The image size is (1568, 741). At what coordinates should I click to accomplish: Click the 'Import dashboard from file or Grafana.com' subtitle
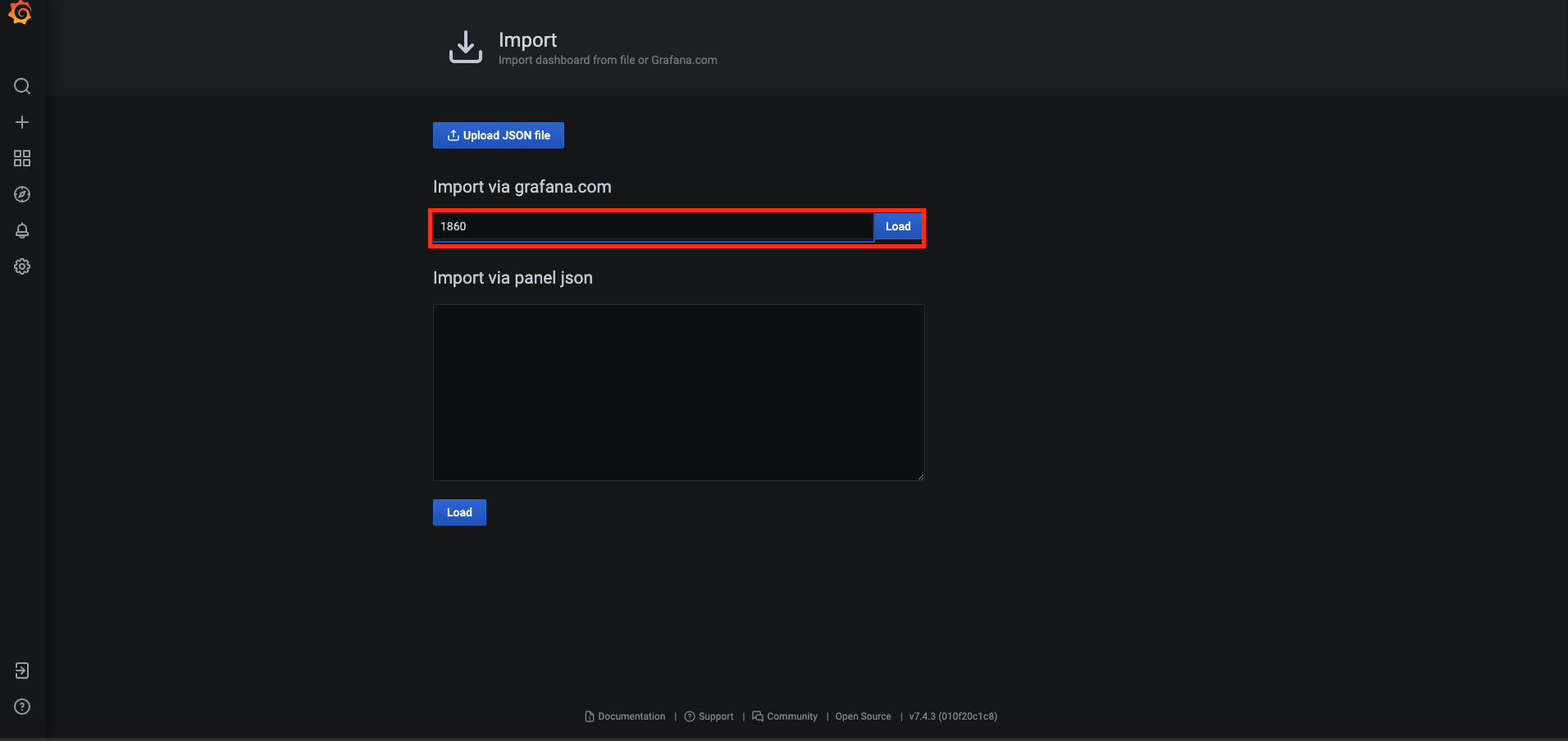tap(608, 60)
